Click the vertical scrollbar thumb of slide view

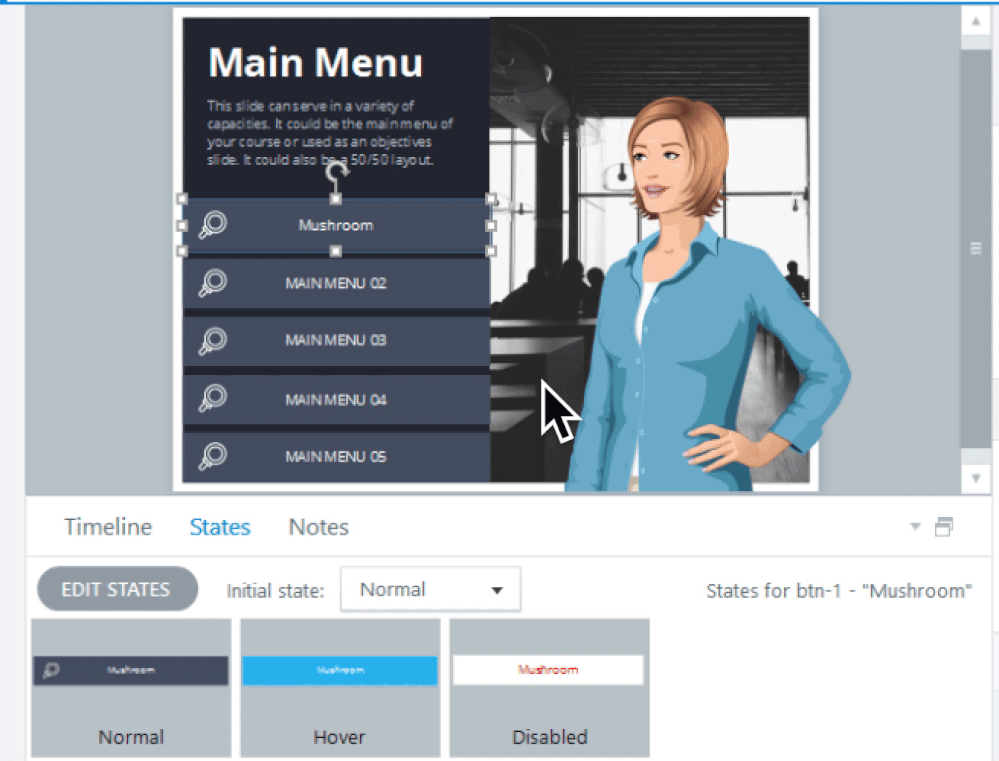click(x=975, y=249)
